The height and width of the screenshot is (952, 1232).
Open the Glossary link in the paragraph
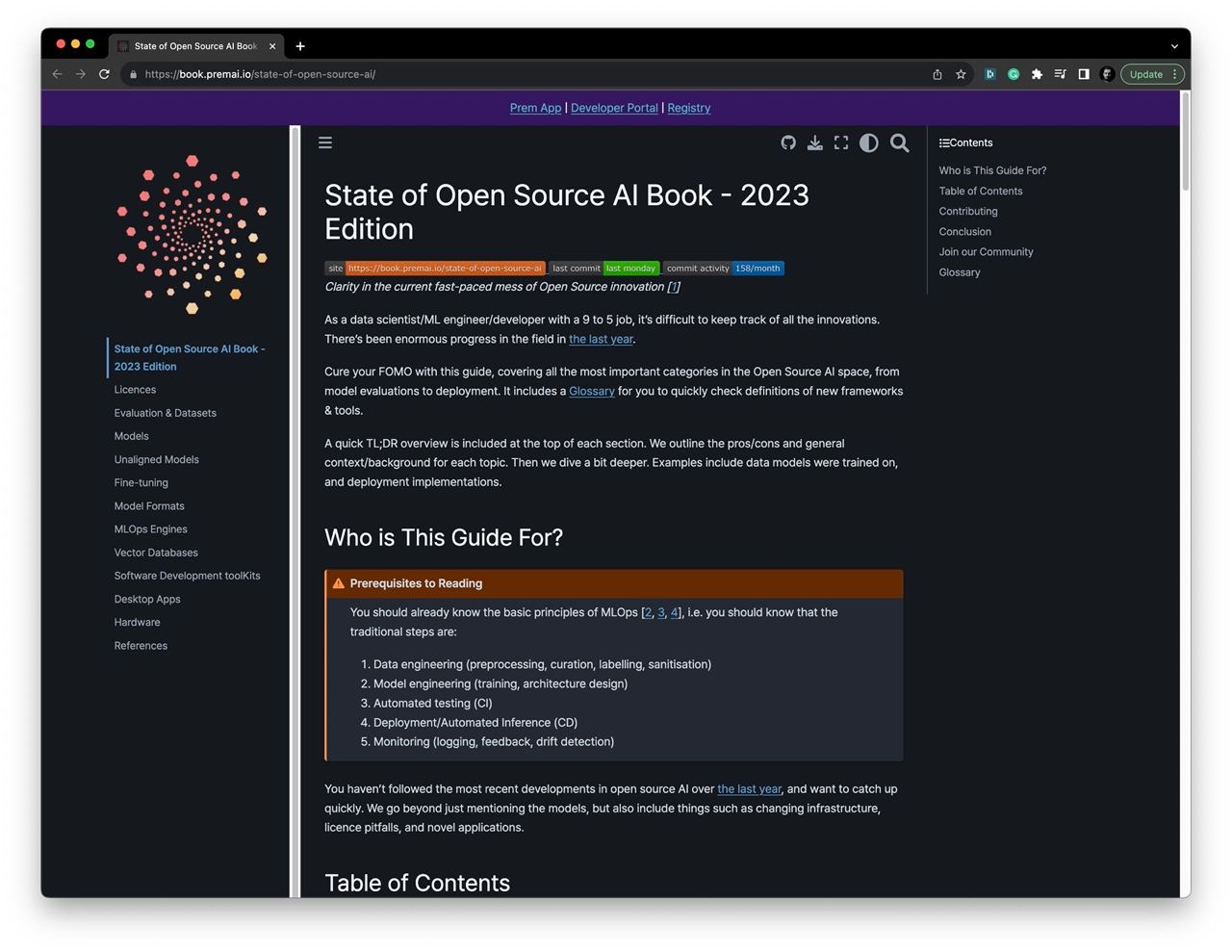tap(591, 391)
